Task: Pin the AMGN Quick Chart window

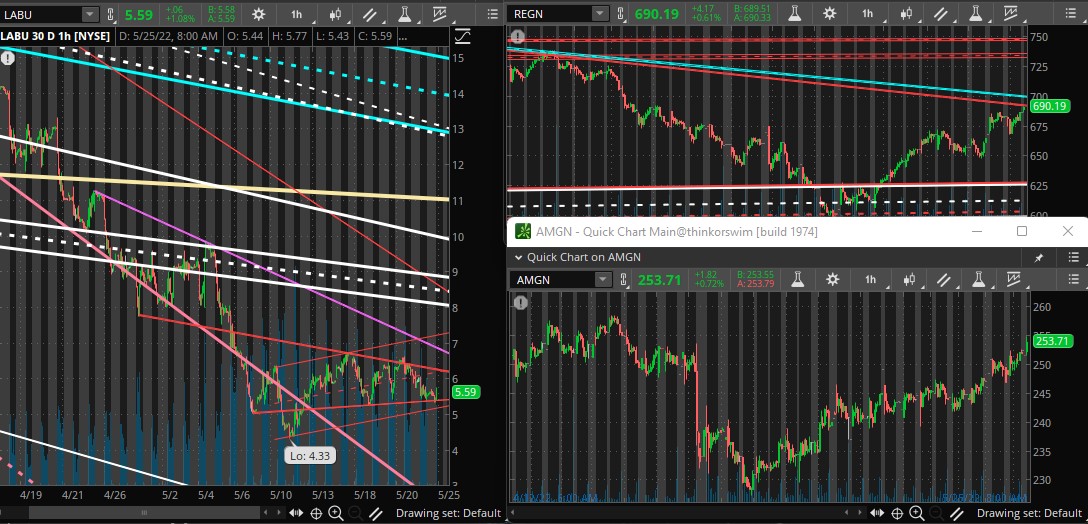Action: pos(1039,257)
